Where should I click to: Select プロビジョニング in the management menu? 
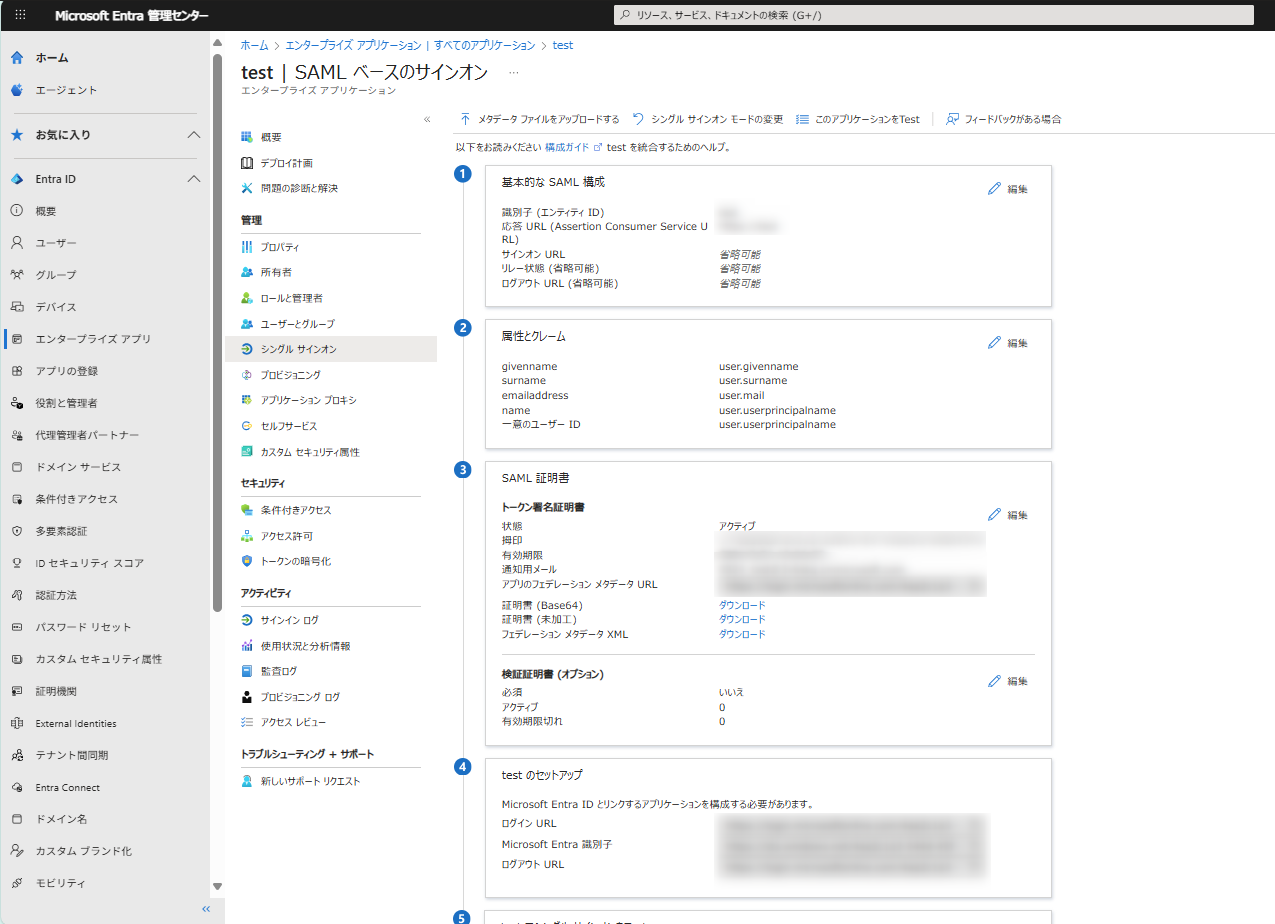(290, 375)
